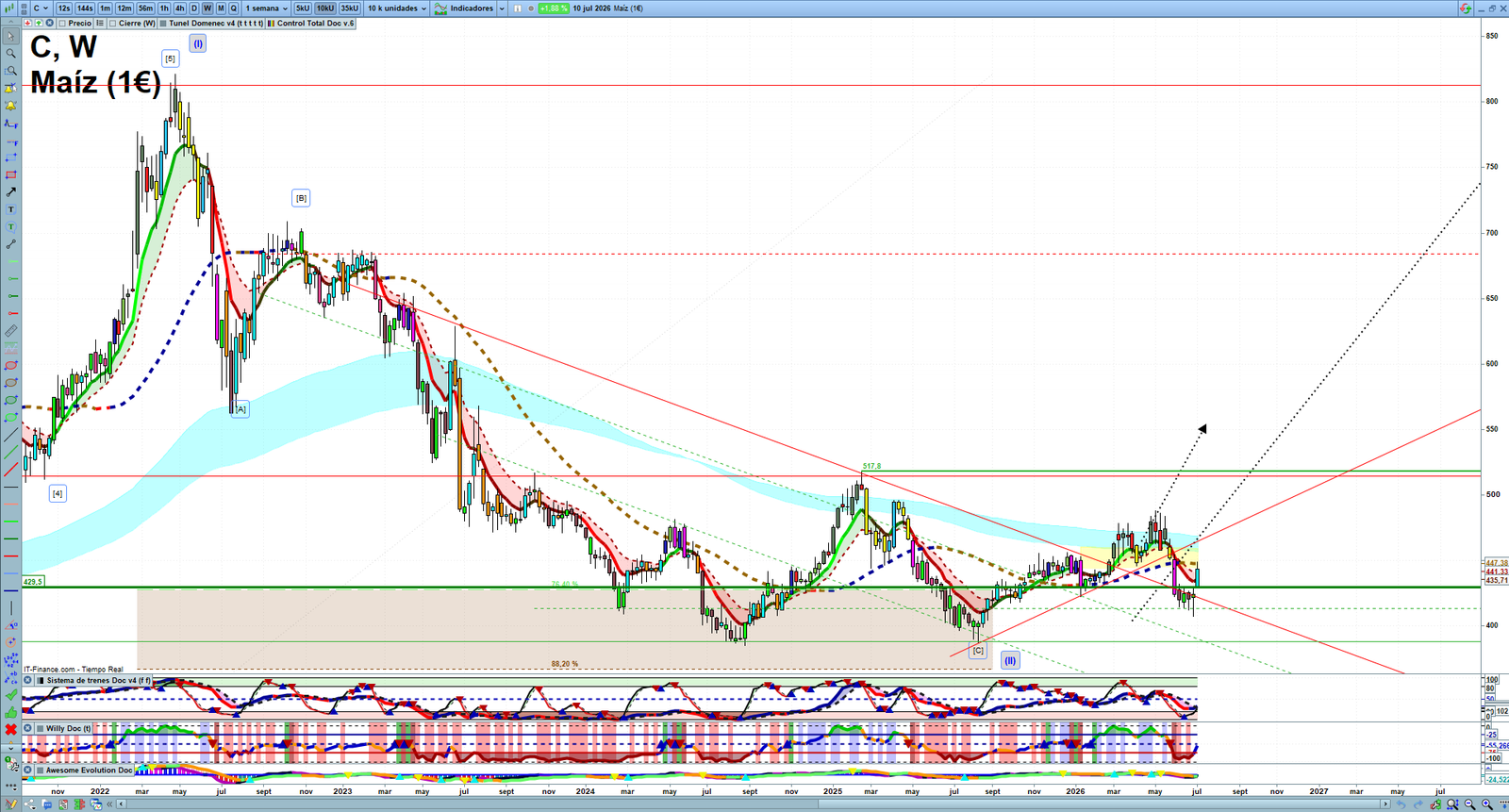1509x812 pixels.
Task: Click the red X delete icon
Action: (11, 729)
